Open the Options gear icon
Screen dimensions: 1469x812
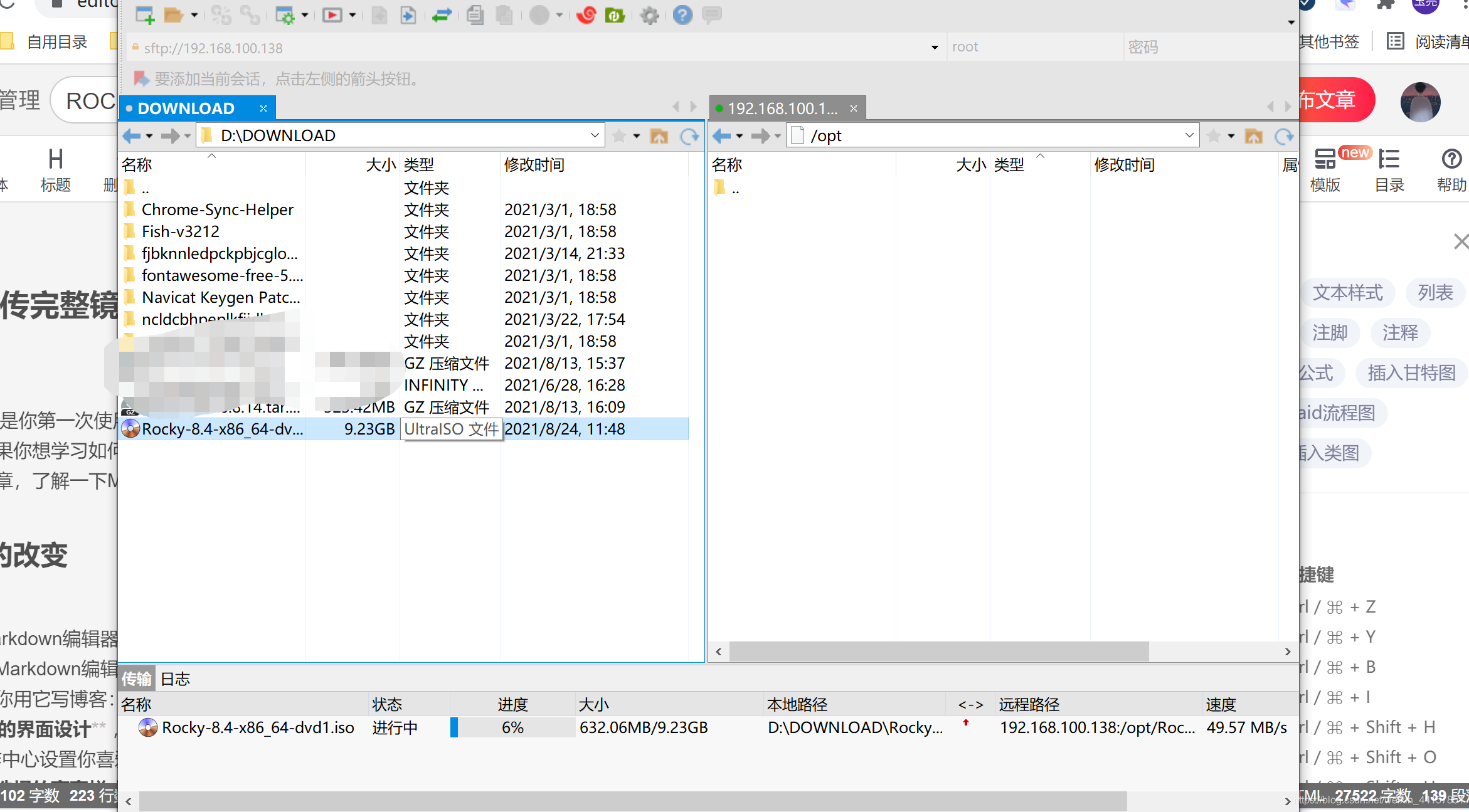650,14
